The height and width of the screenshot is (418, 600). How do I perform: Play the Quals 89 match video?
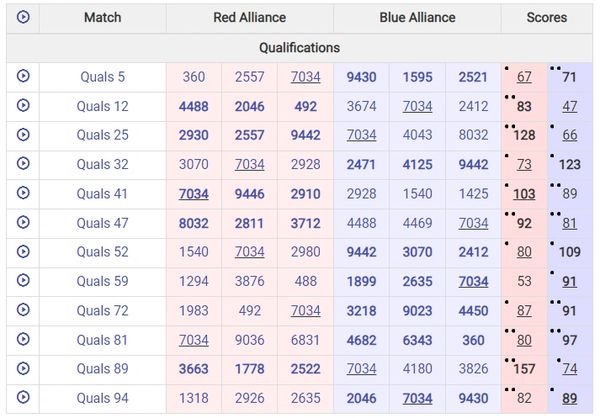point(23,369)
